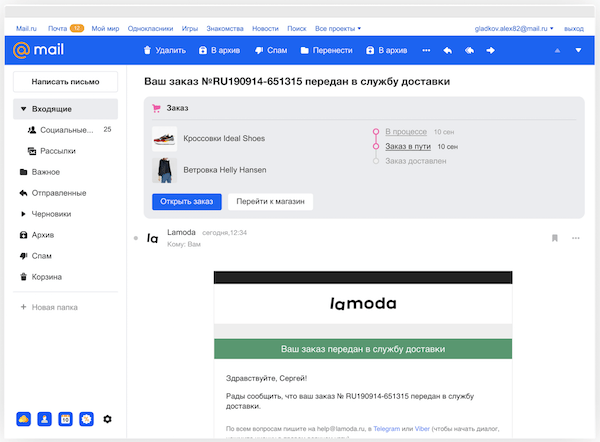
Task: Open account menu gladkov.alex82@mail.ru
Action: pos(514,29)
